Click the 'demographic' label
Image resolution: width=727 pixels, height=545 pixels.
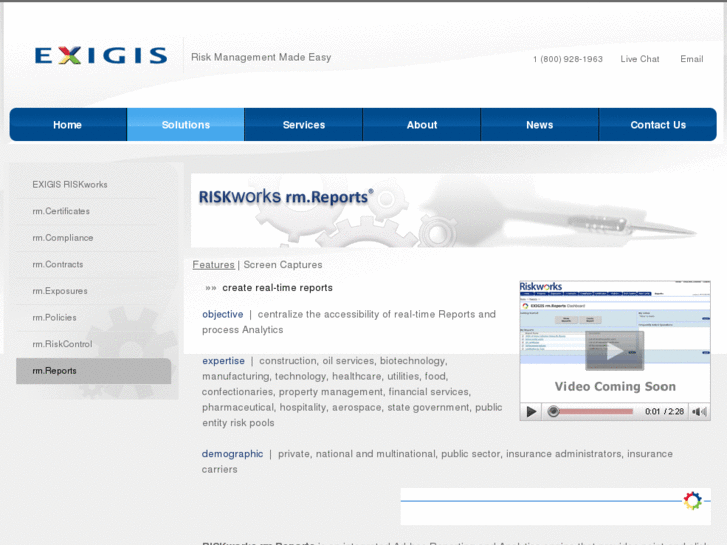[x=232, y=454]
